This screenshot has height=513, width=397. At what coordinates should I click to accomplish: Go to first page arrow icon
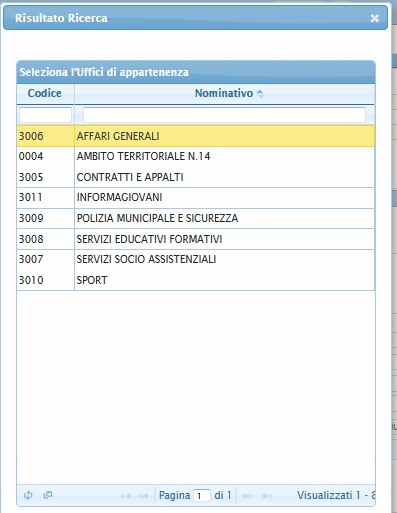[126, 496]
